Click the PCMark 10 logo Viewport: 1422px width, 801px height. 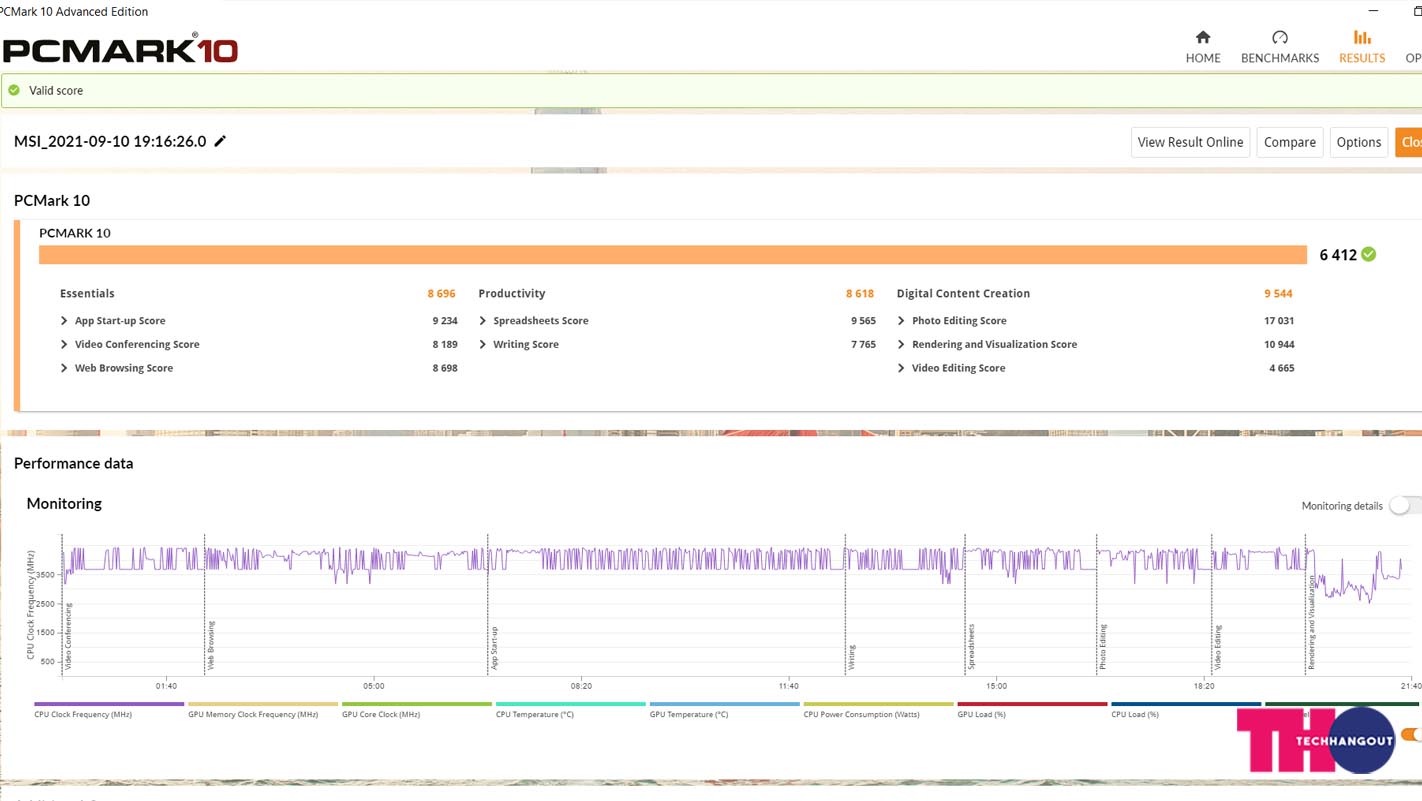(120, 48)
